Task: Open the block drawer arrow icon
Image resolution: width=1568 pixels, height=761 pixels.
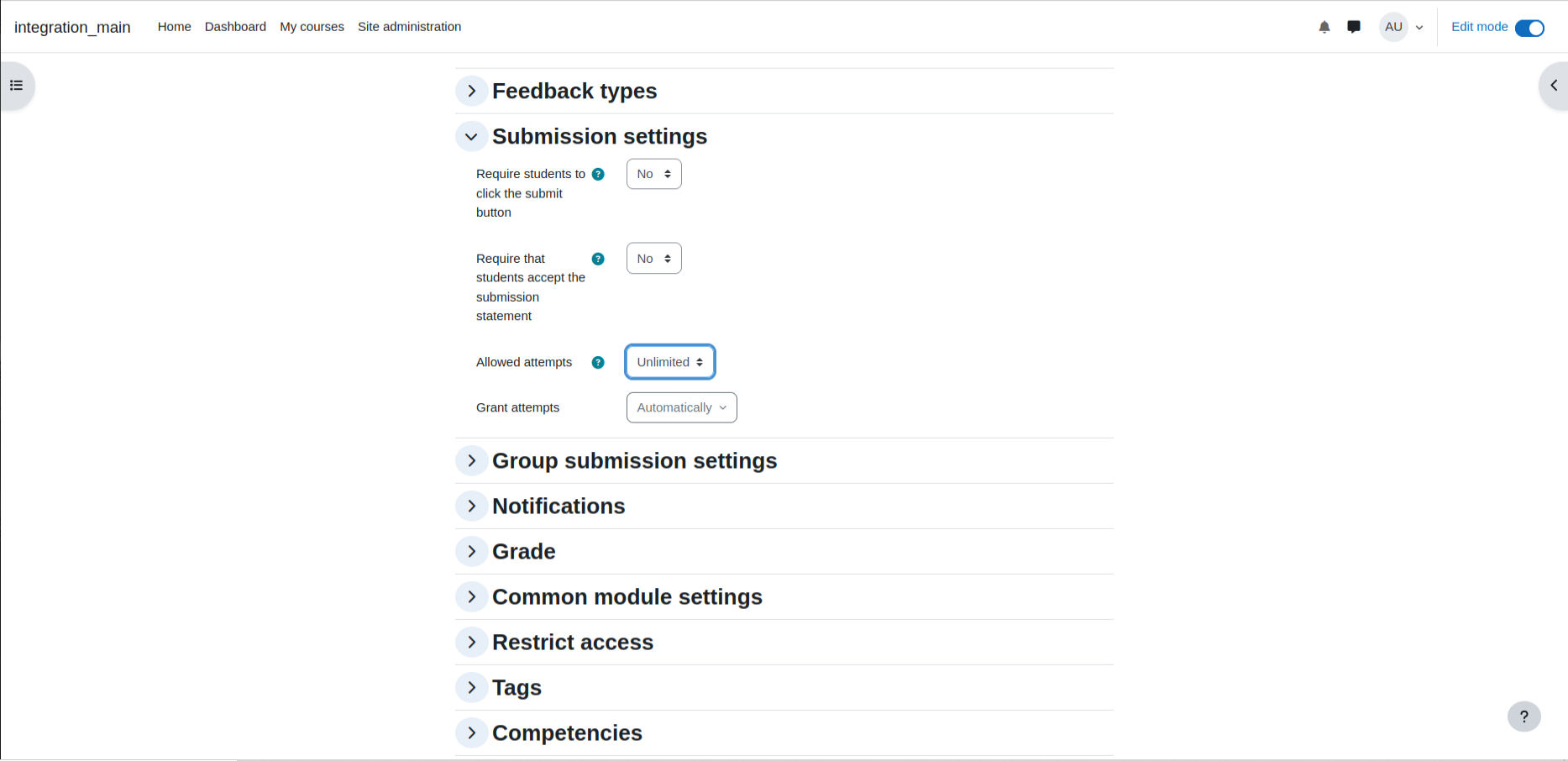Action: tap(1554, 86)
